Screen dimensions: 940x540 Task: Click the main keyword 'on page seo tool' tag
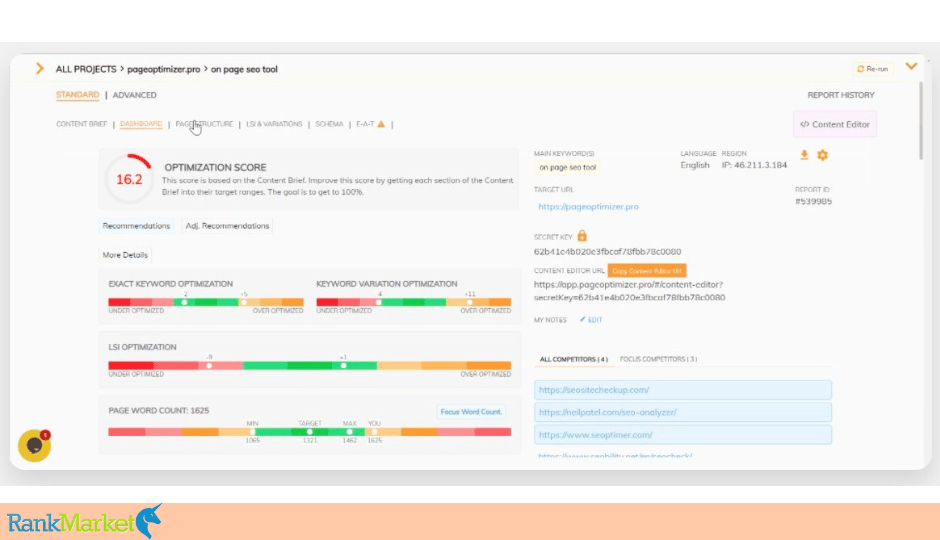coord(567,167)
